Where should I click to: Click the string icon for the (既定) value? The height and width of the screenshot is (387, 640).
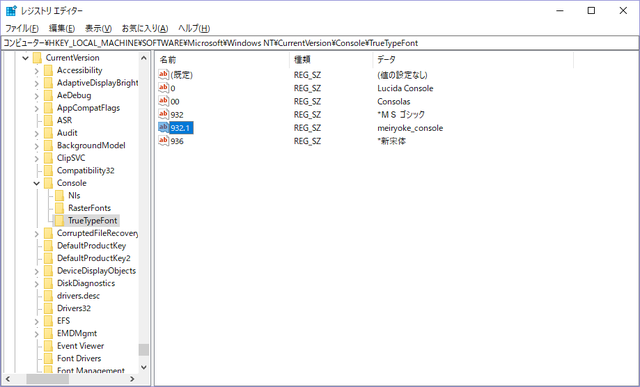tap(163, 75)
